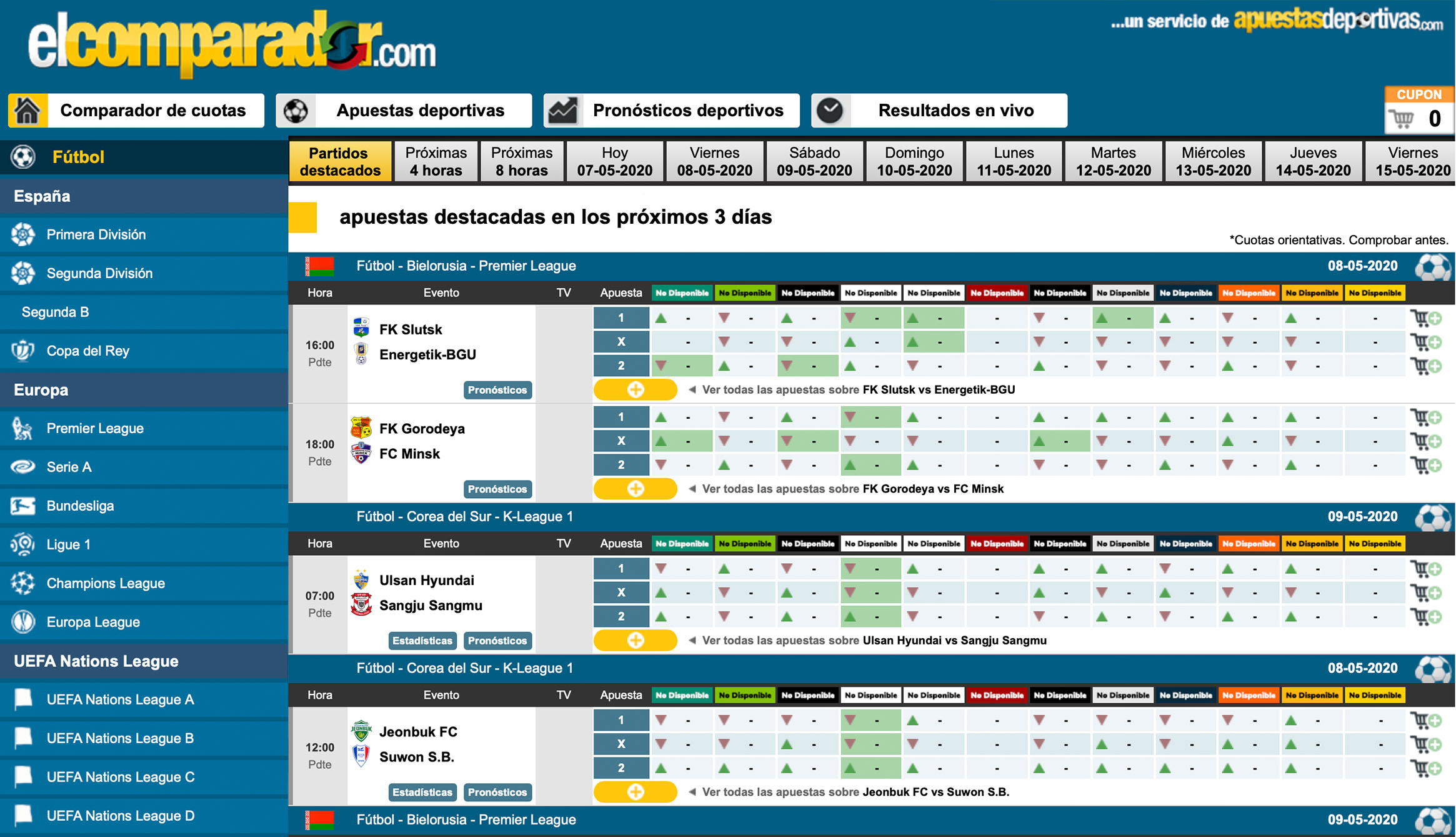Expand all bets for FK Slutsk vs Energetik-BGU
Viewport: 1456px width, 837px height.
tap(635, 389)
